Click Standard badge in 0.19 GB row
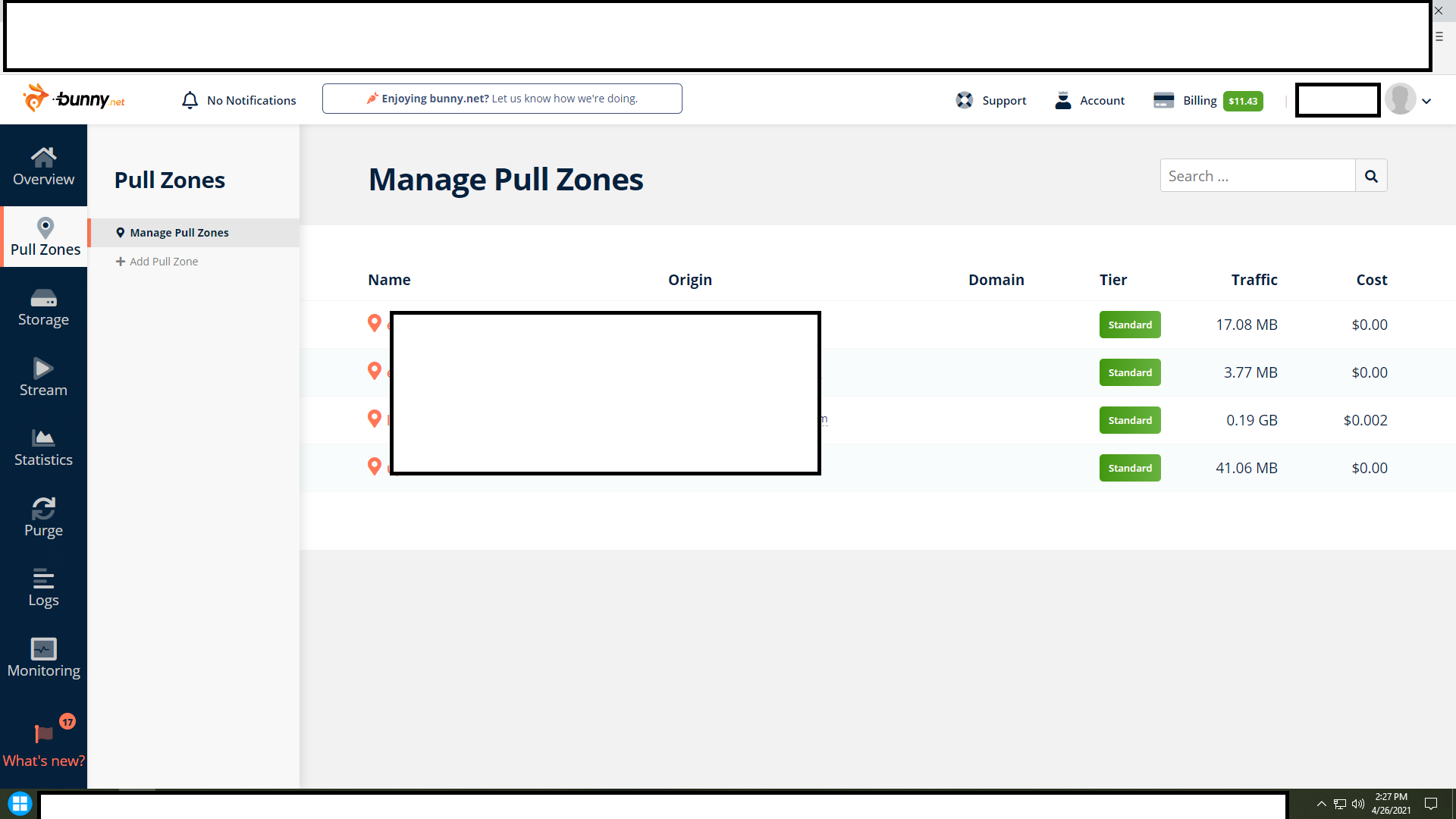Image resolution: width=1456 pixels, height=819 pixels. click(1130, 420)
